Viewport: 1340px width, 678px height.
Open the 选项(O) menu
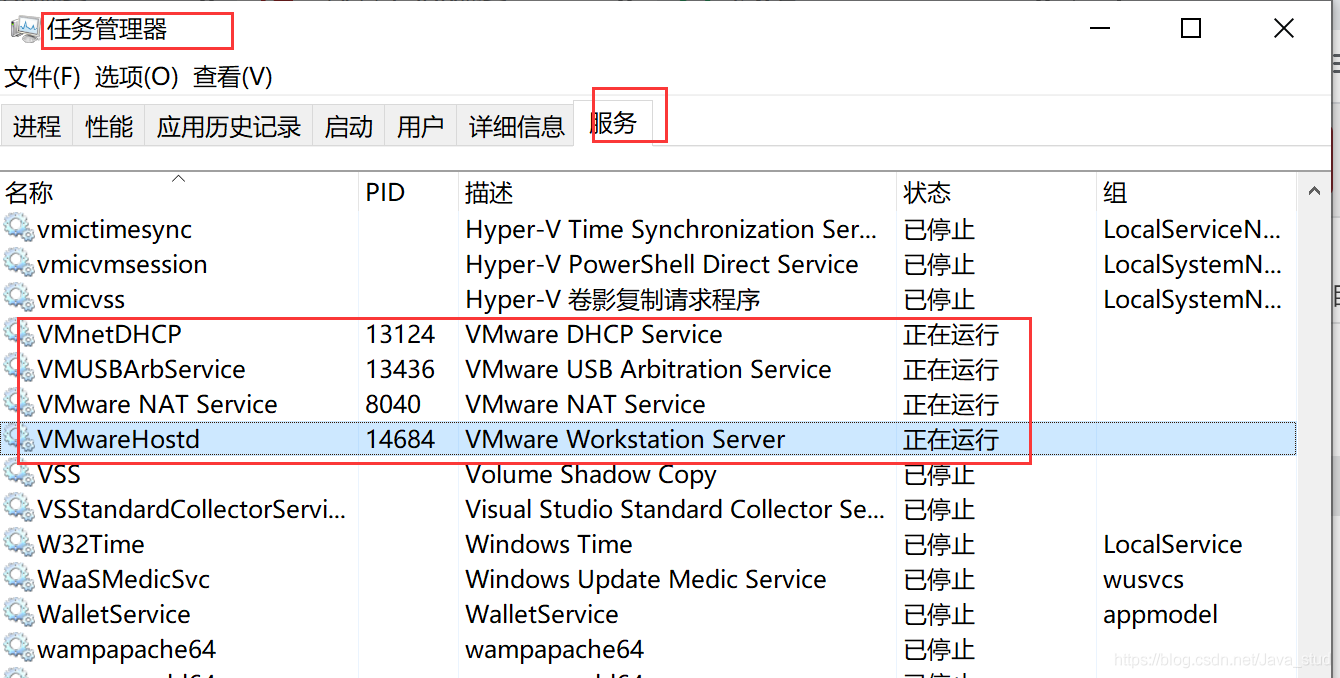coord(136,77)
